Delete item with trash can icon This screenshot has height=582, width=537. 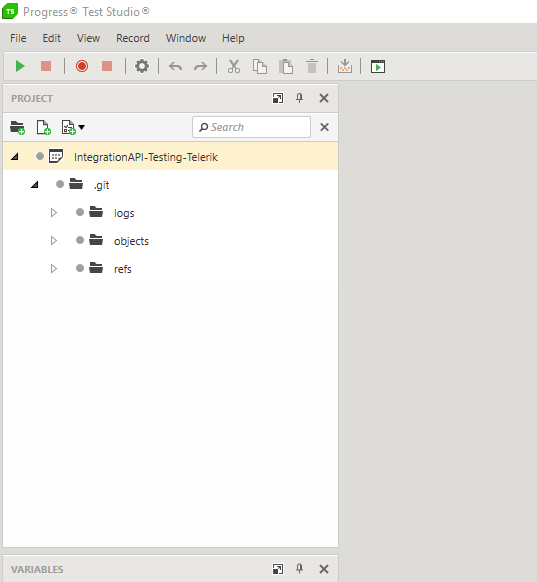(312, 66)
